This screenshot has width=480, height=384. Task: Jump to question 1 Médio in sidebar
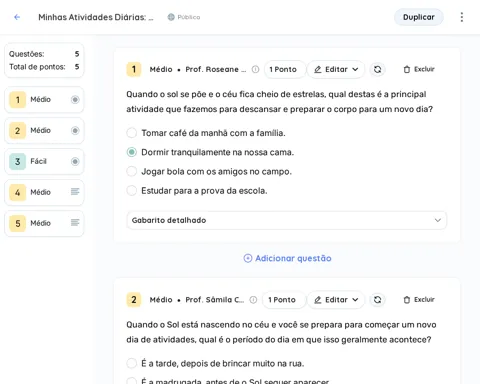44,99
